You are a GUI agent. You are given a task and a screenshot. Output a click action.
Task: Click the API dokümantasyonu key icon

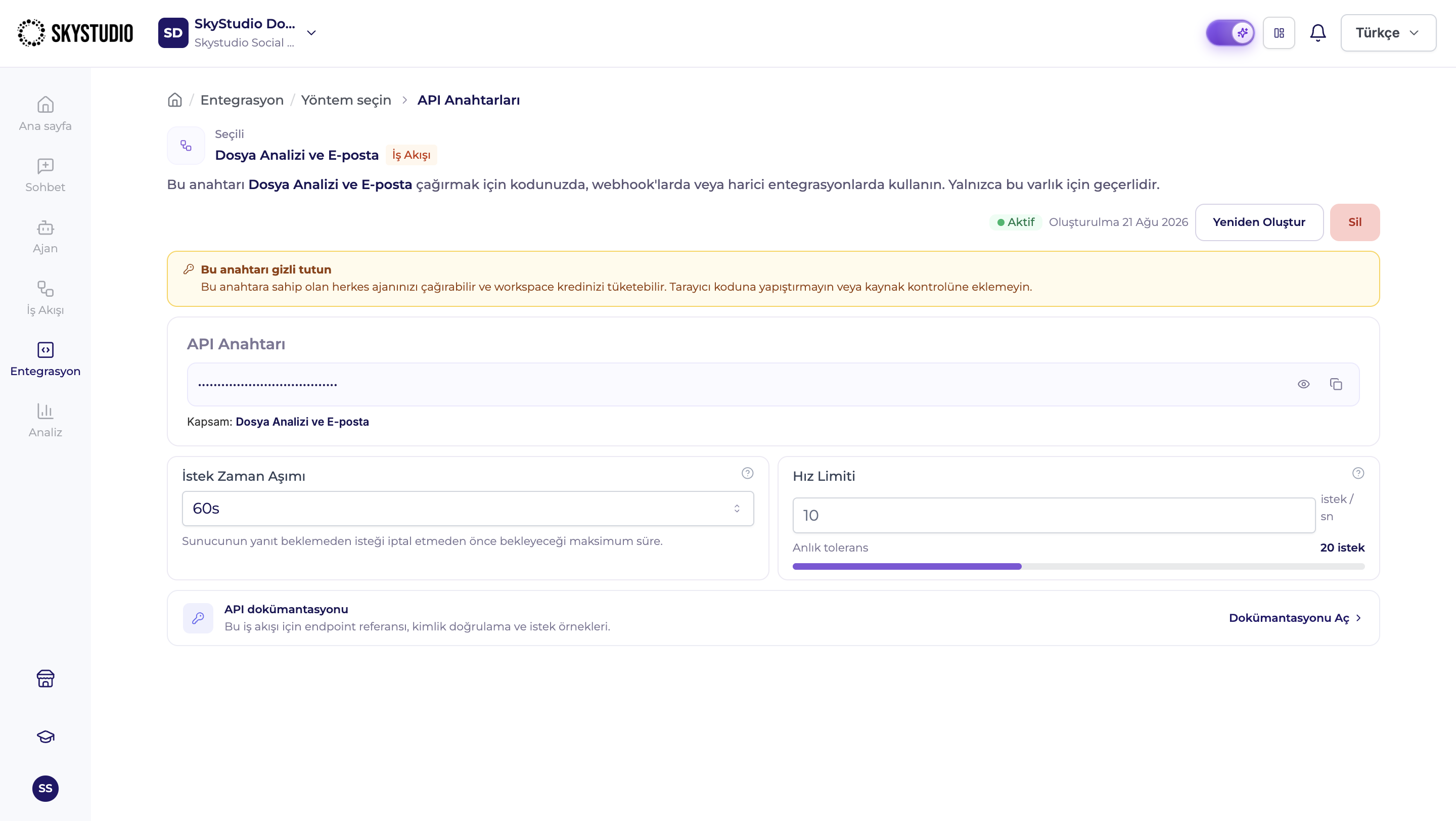[x=198, y=618]
